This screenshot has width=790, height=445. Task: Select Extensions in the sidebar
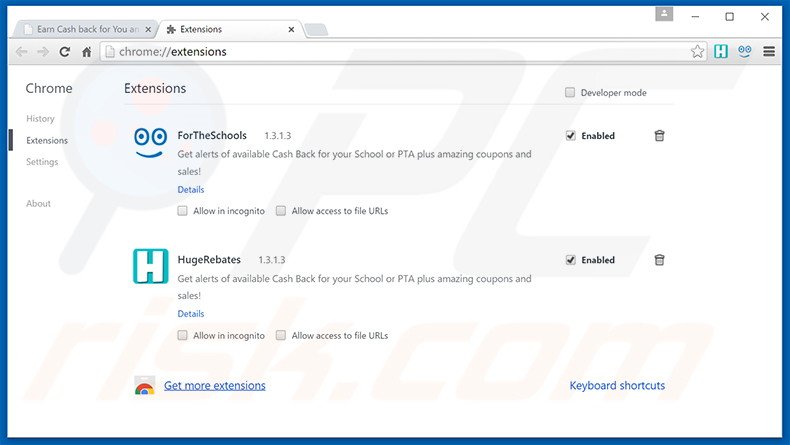47,140
